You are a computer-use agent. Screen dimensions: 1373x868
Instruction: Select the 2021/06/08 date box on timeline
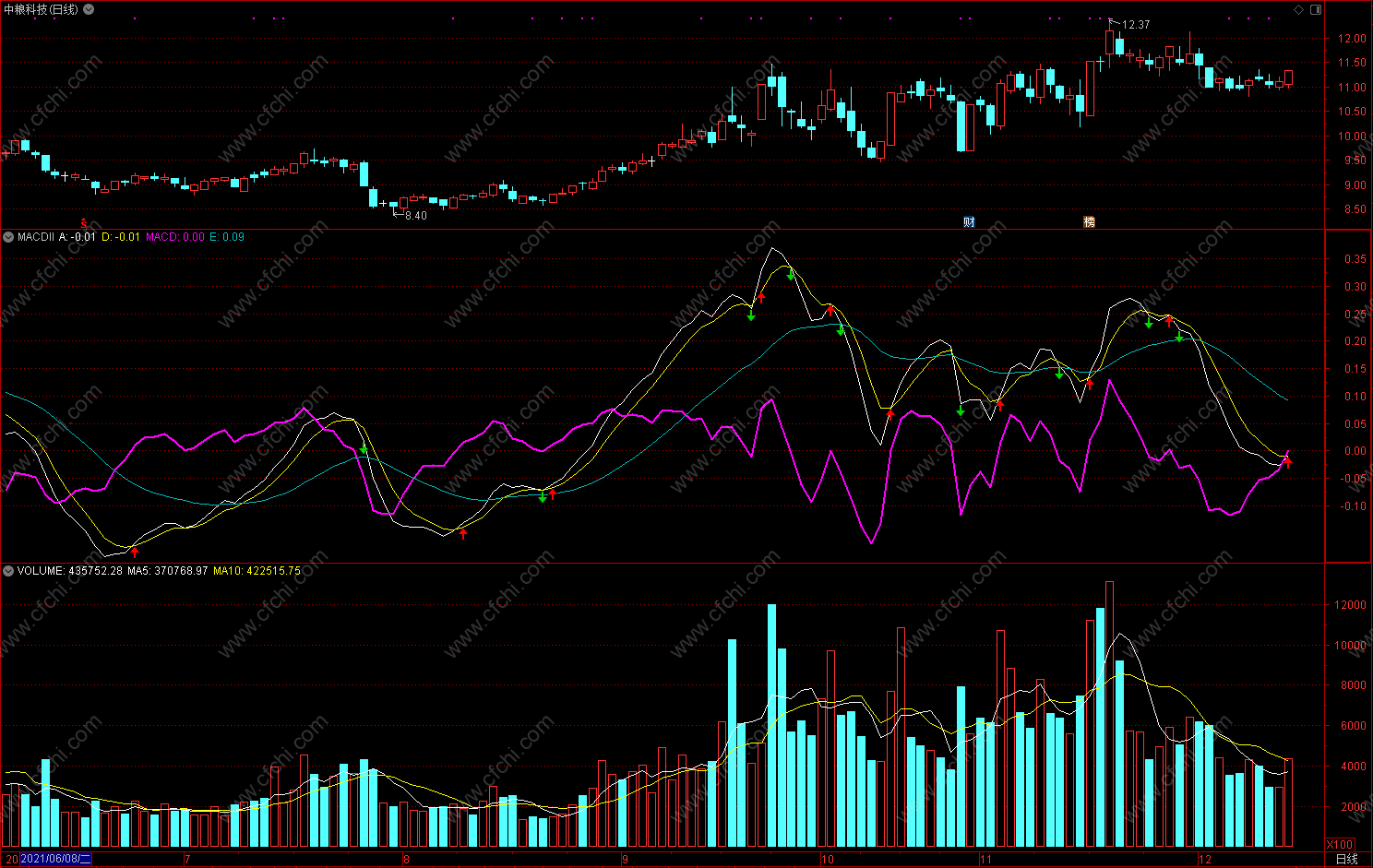coord(55,859)
